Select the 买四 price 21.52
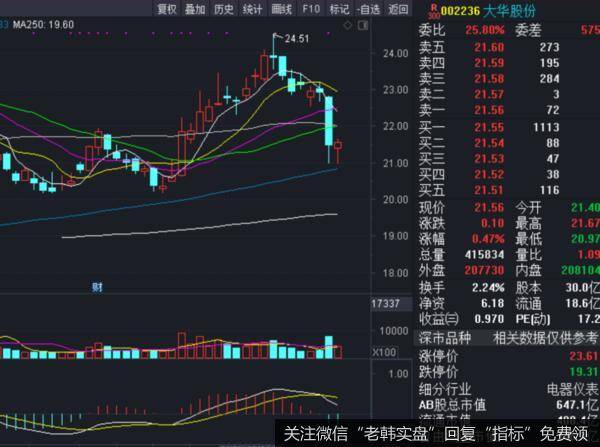This screenshot has height=447, width=600. [x=489, y=175]
